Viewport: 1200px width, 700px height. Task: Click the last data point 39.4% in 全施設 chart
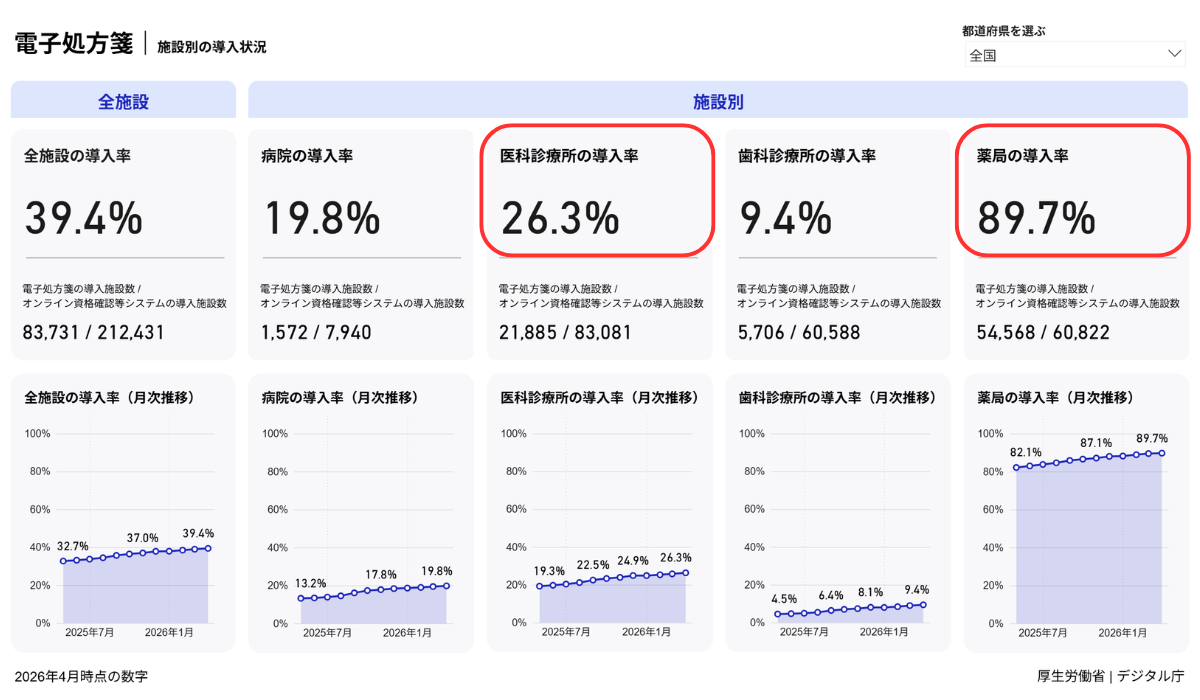pyautogui.click(x=208, y=548)
